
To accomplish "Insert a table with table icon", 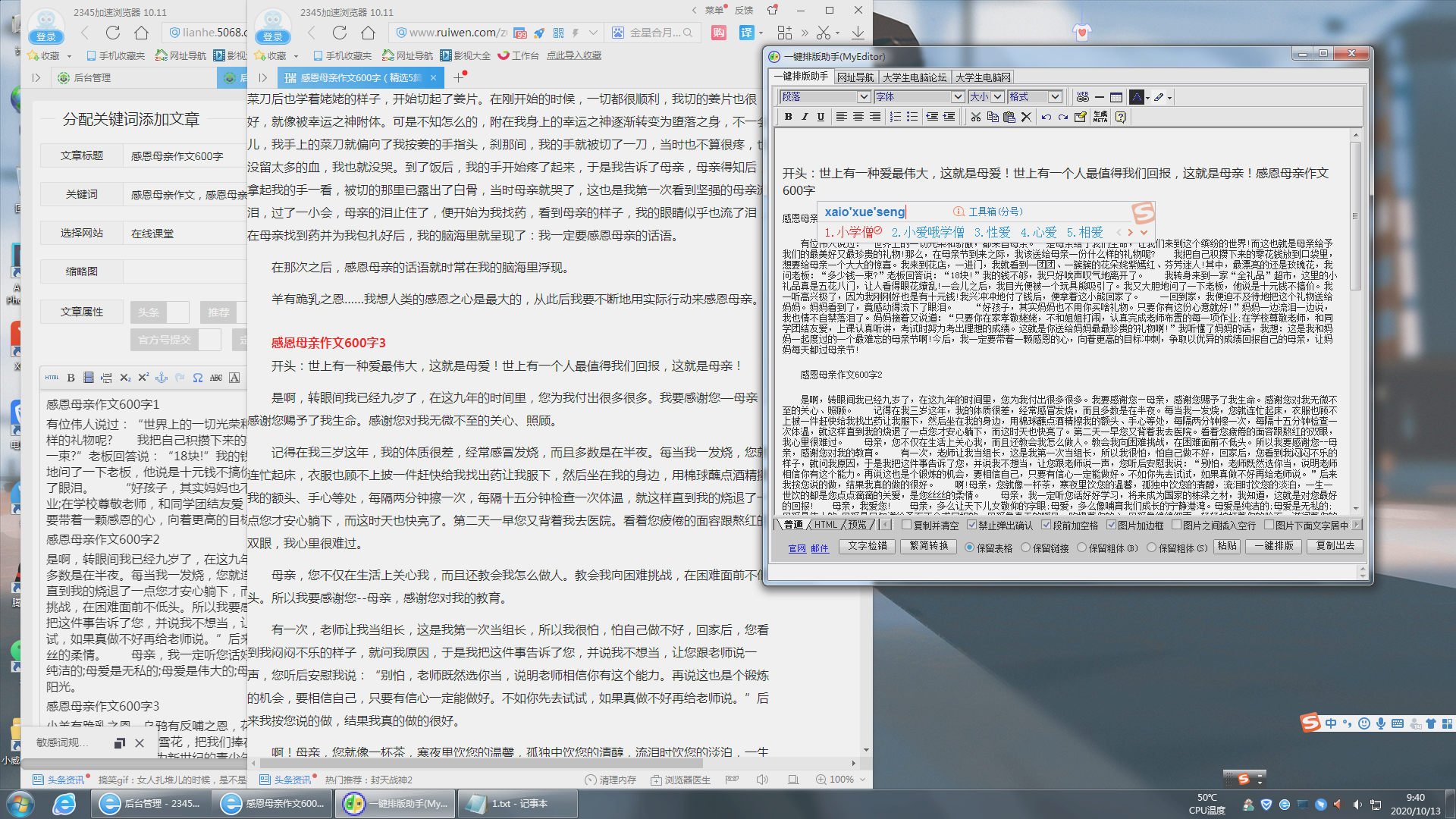I will (x=1116, y=97).
